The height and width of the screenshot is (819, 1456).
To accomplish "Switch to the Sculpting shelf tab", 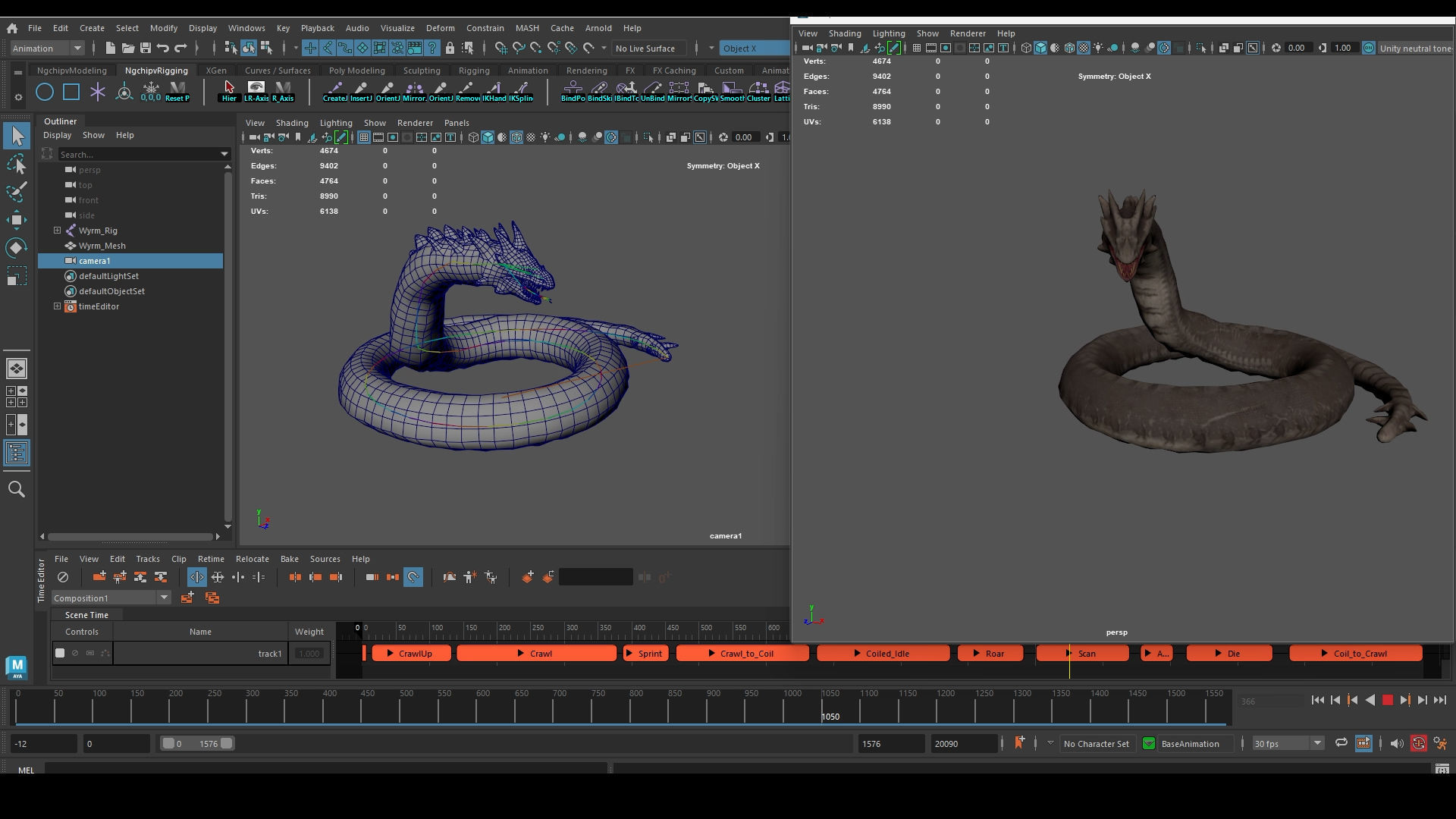I will point(422,71).
